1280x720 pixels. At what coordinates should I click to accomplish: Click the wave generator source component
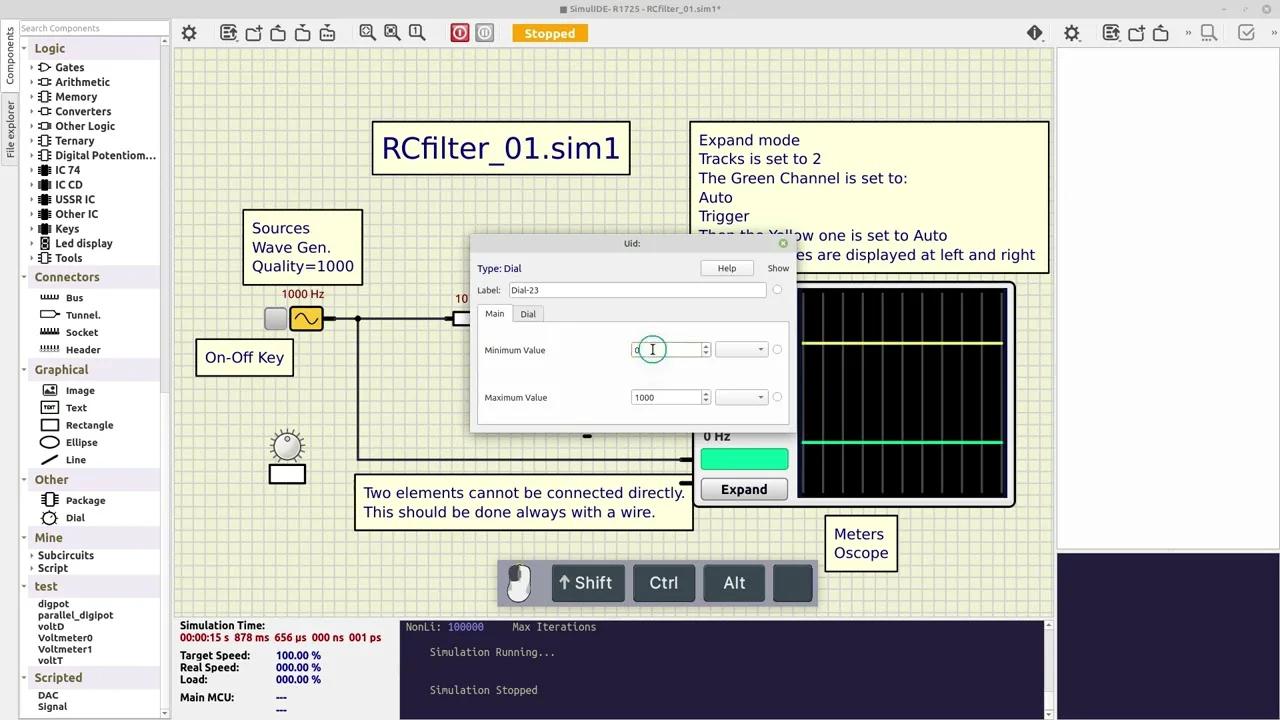[x=306, y=319]
